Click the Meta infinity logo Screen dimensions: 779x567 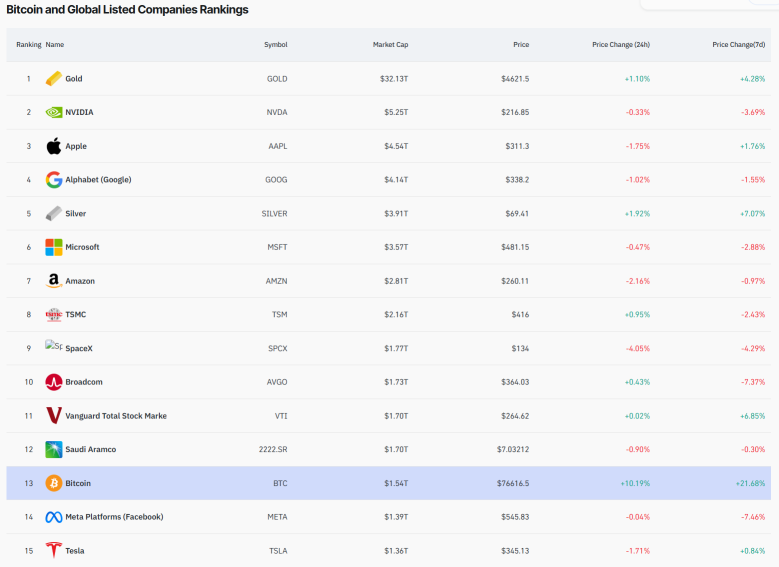[x=54, y=517]
